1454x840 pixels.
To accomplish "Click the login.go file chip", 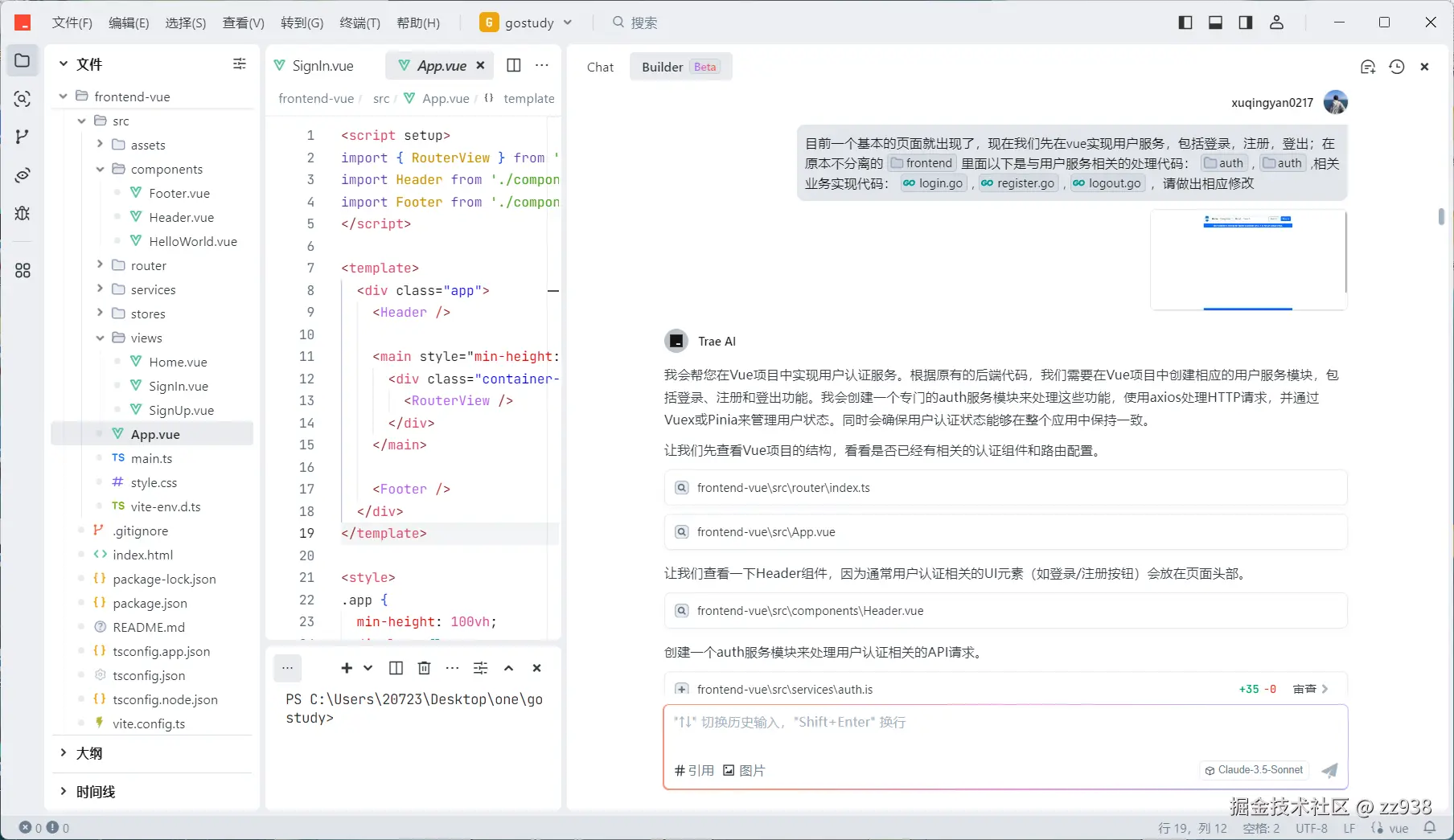I will point(933,183).
